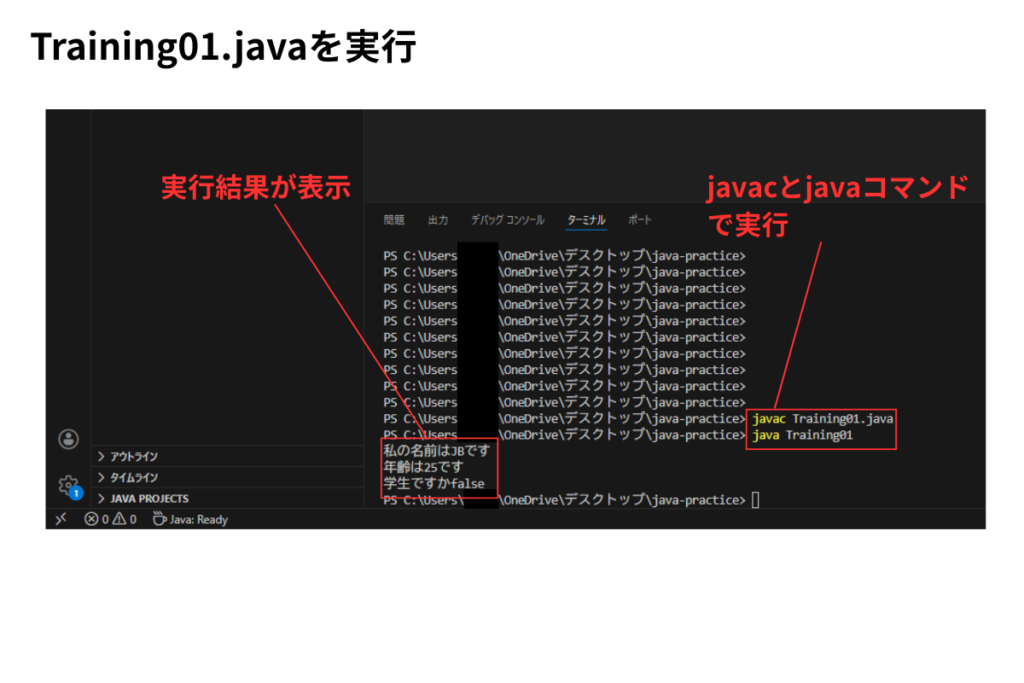Click the remote window icon in status bar
Image resolution: width=1024 pixels, height=683 pixels.
[61, 519]
